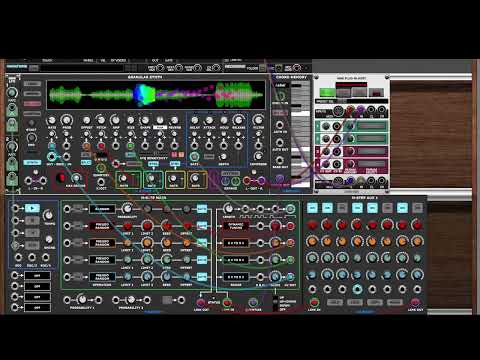
Task: Open the blue row PSEUDO RANDOM selector
Action: point(102,277)
